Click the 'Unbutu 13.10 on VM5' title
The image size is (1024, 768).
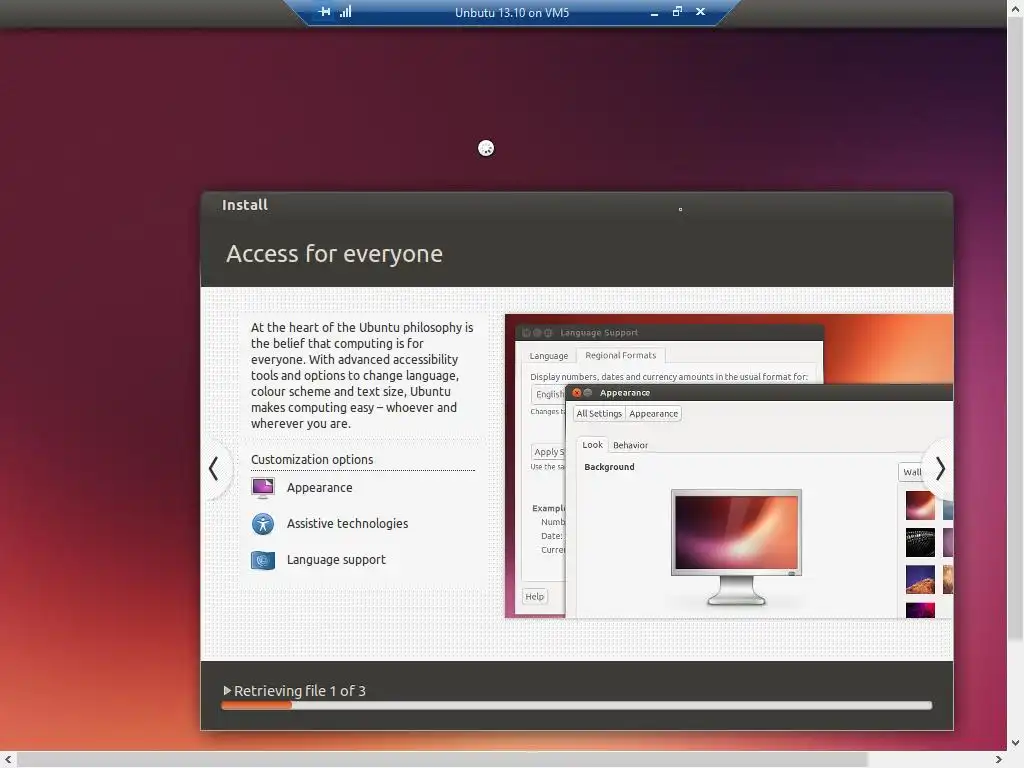pyautogui.click(x=512, y=12)
